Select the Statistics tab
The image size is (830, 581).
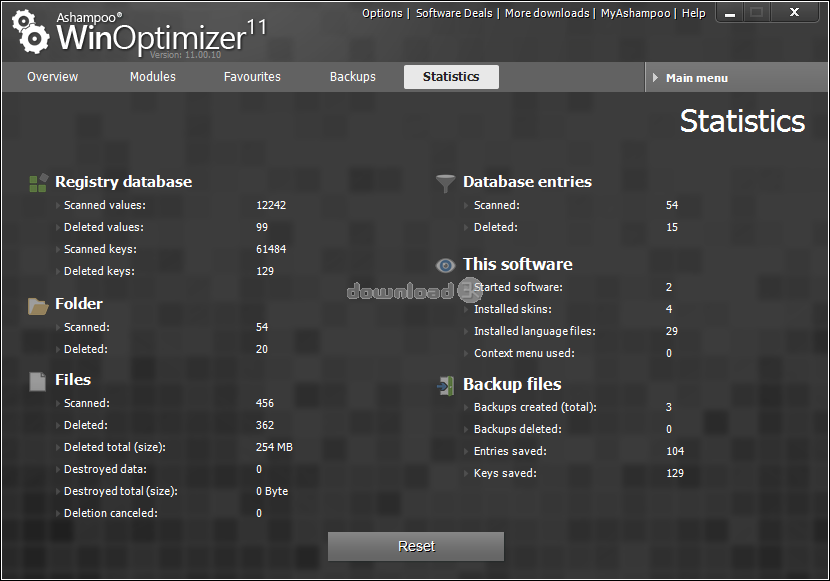pyautogui.click(x=451, y=77)
